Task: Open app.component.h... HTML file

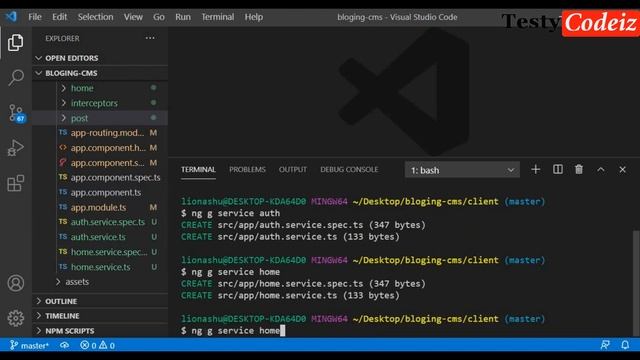Action: pos(100,148)
